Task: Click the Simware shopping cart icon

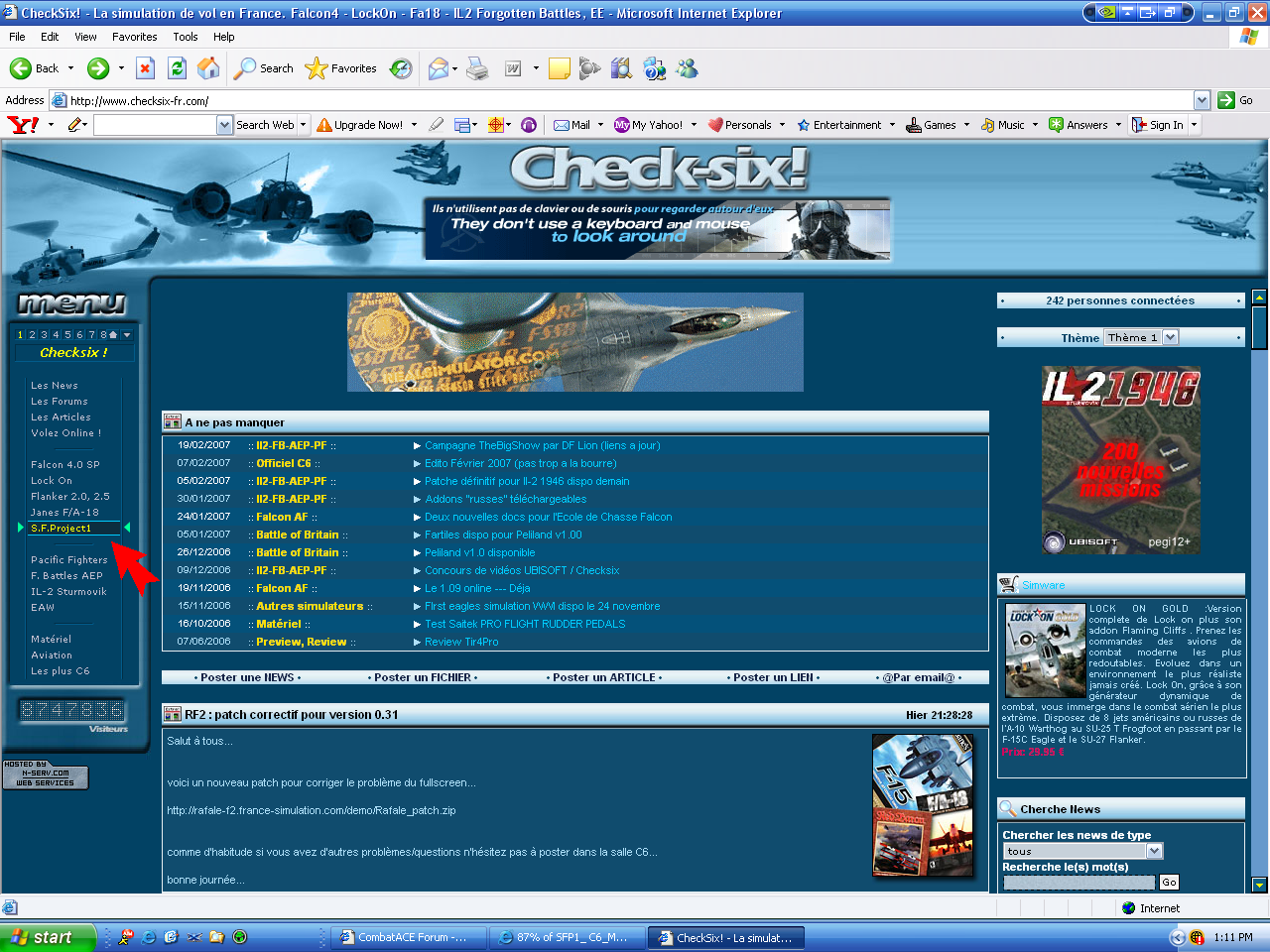Action: click(x=1009, y=584)
